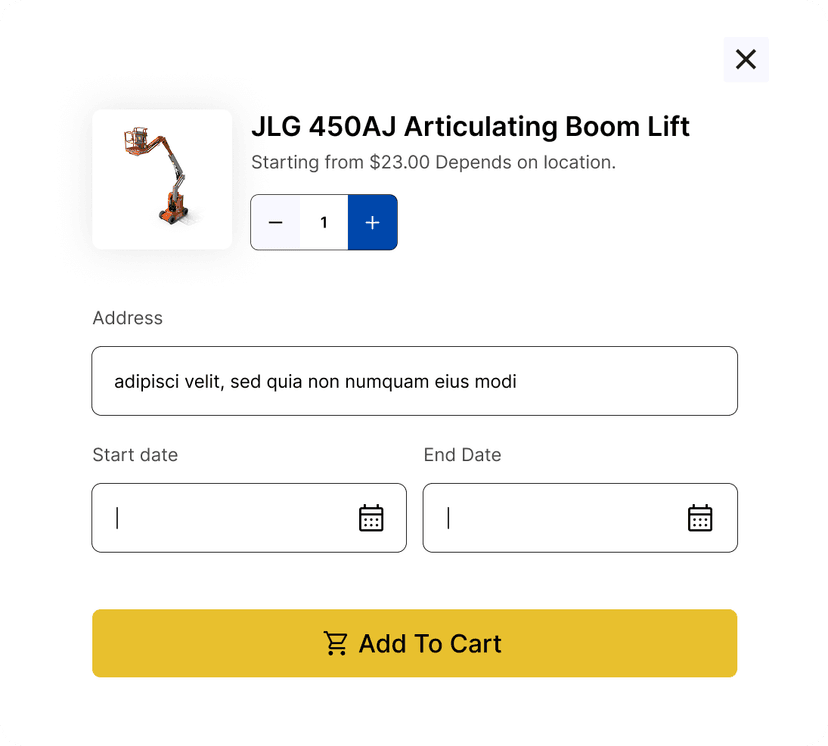Click the Address text field
The height and width of the screenshot is (746, 828).
tap(414, 381)
